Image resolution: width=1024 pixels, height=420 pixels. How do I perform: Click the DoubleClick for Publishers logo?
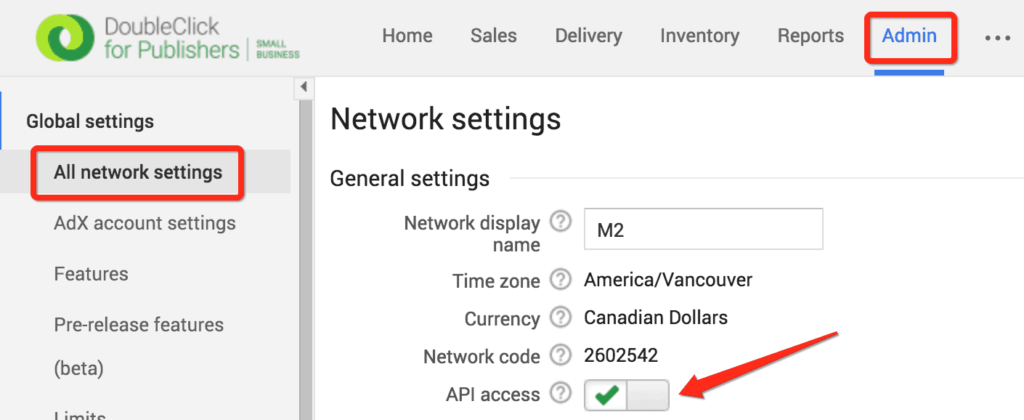[167, 38]
